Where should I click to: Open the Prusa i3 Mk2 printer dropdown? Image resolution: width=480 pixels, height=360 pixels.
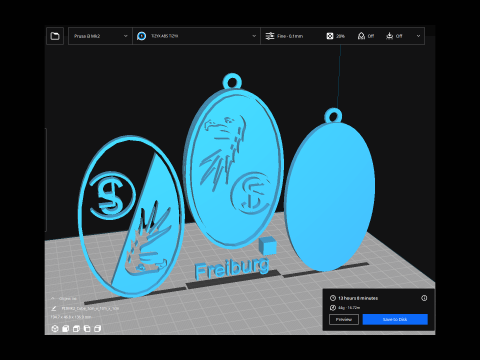[100, 36]
